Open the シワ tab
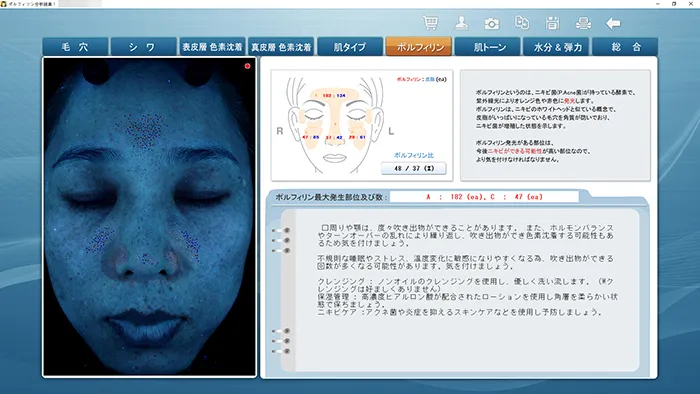Viewport: 700px width, 394px height. click(x=143, y=47)
